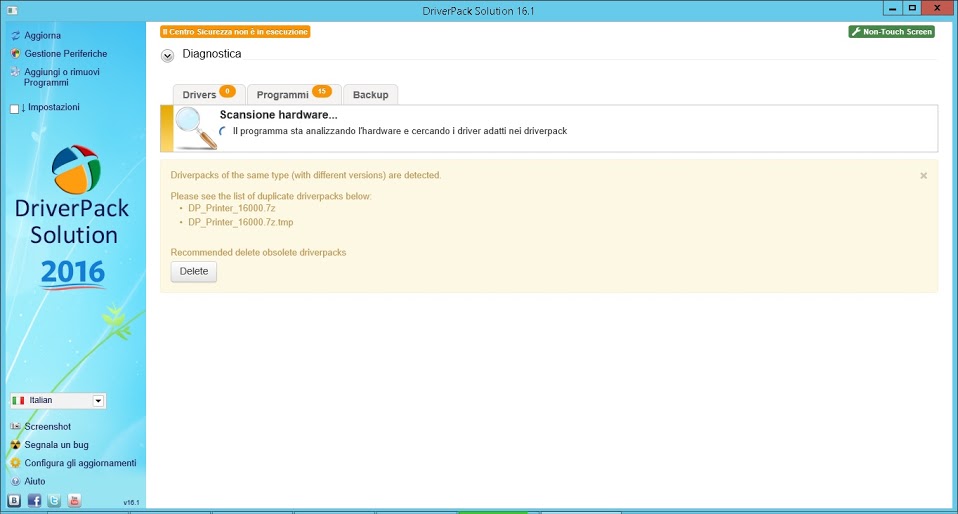Click the DriverPack Solution logo

(x=75, y=169)
